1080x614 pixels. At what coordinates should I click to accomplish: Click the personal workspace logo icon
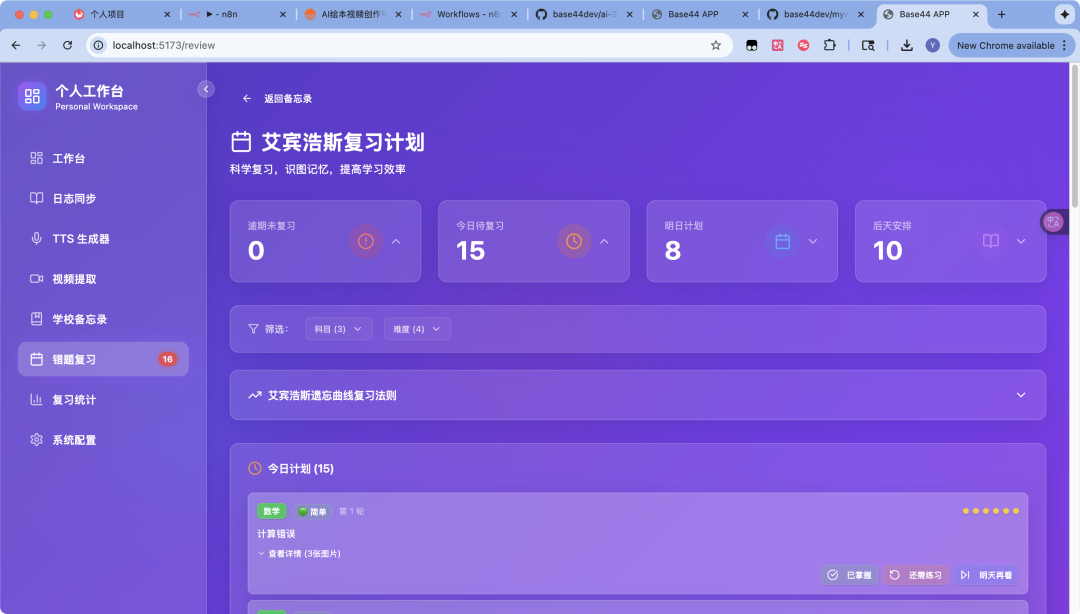(32, 96)
